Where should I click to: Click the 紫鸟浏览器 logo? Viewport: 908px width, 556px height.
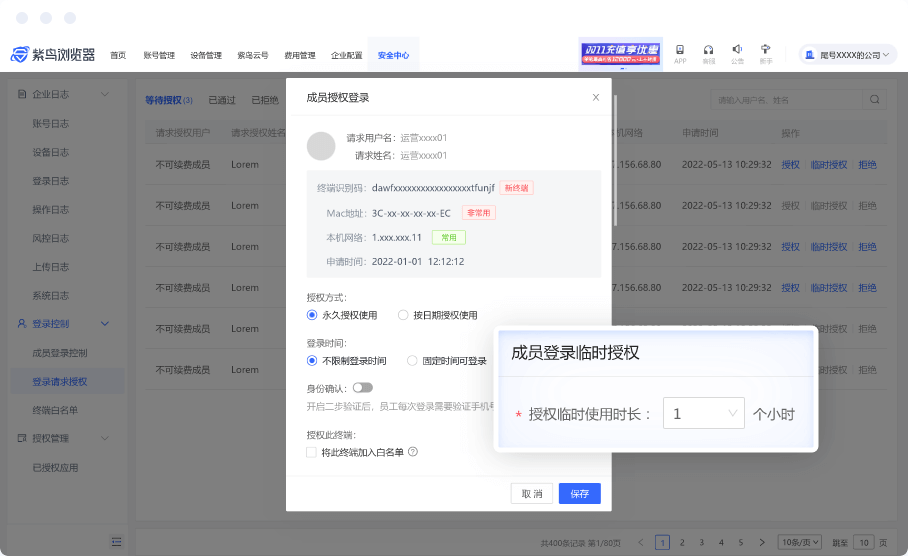pyautogui.click(x=53, y=54)
